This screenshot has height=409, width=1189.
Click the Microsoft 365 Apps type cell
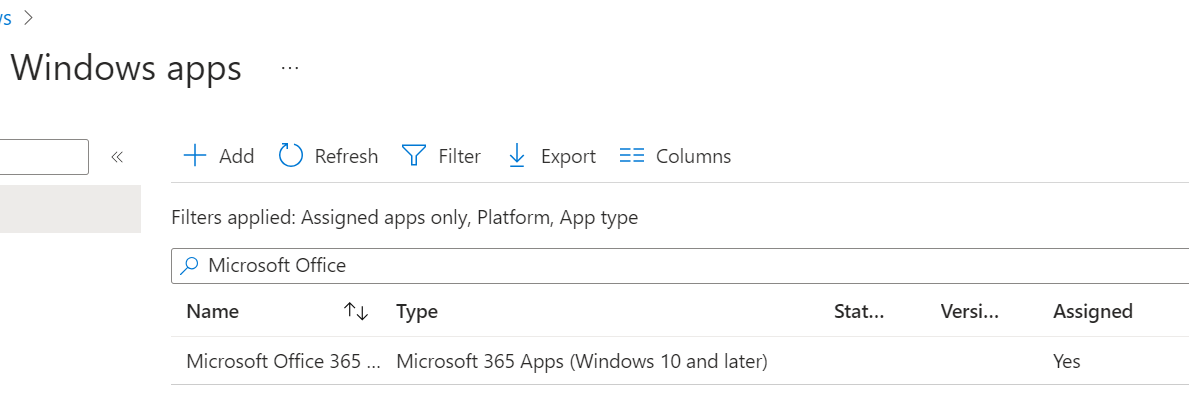pos(582,361)
